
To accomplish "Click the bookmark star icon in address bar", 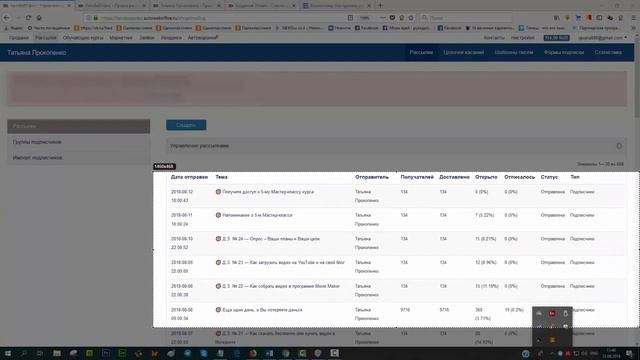I will point(411,18).
